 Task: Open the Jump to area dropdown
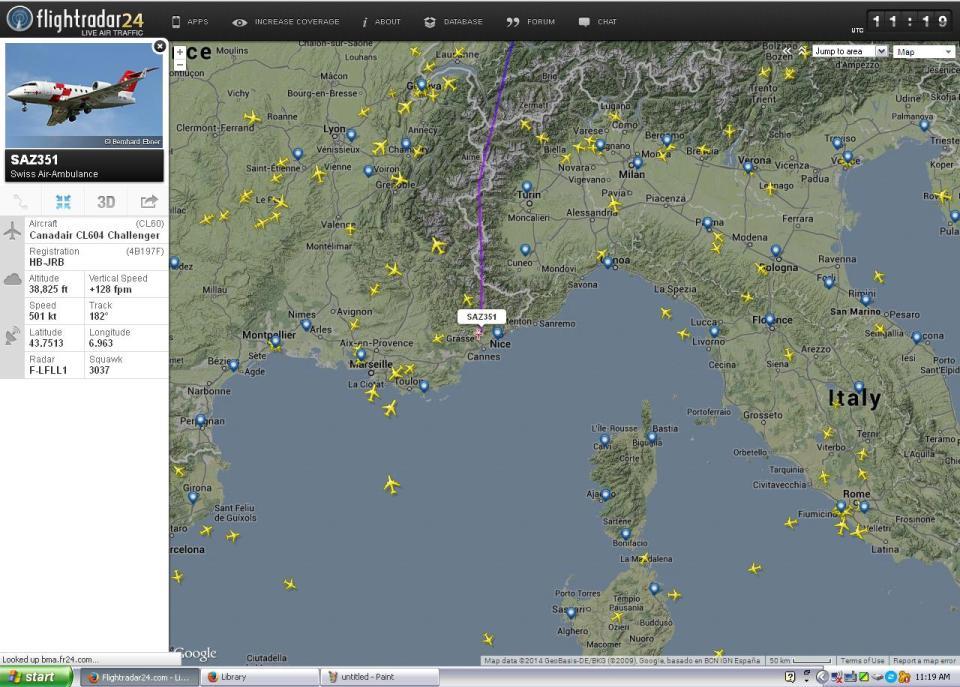(x=849, y=51)
